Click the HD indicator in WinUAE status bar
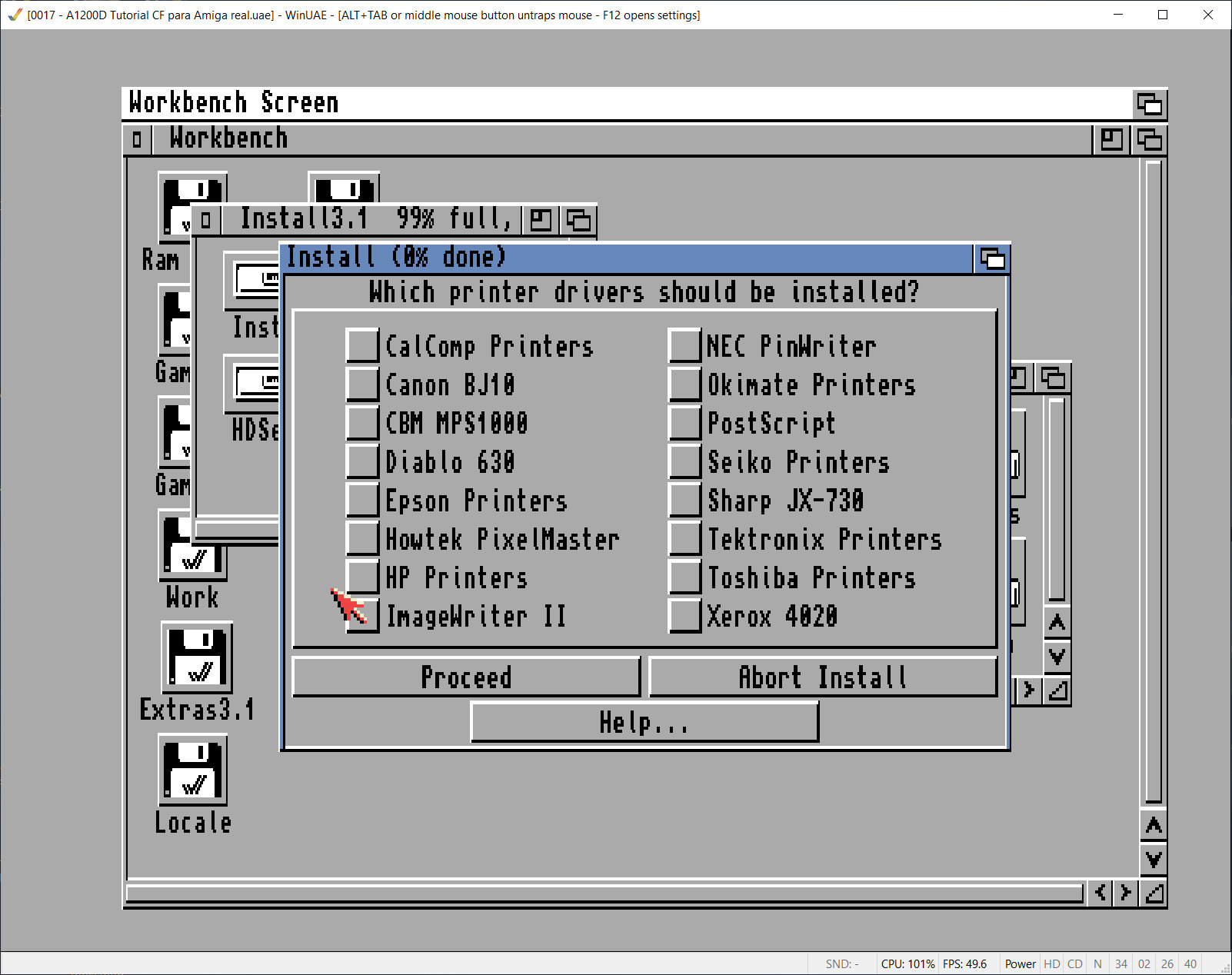1232x975 pixels. pos(1052,964)
